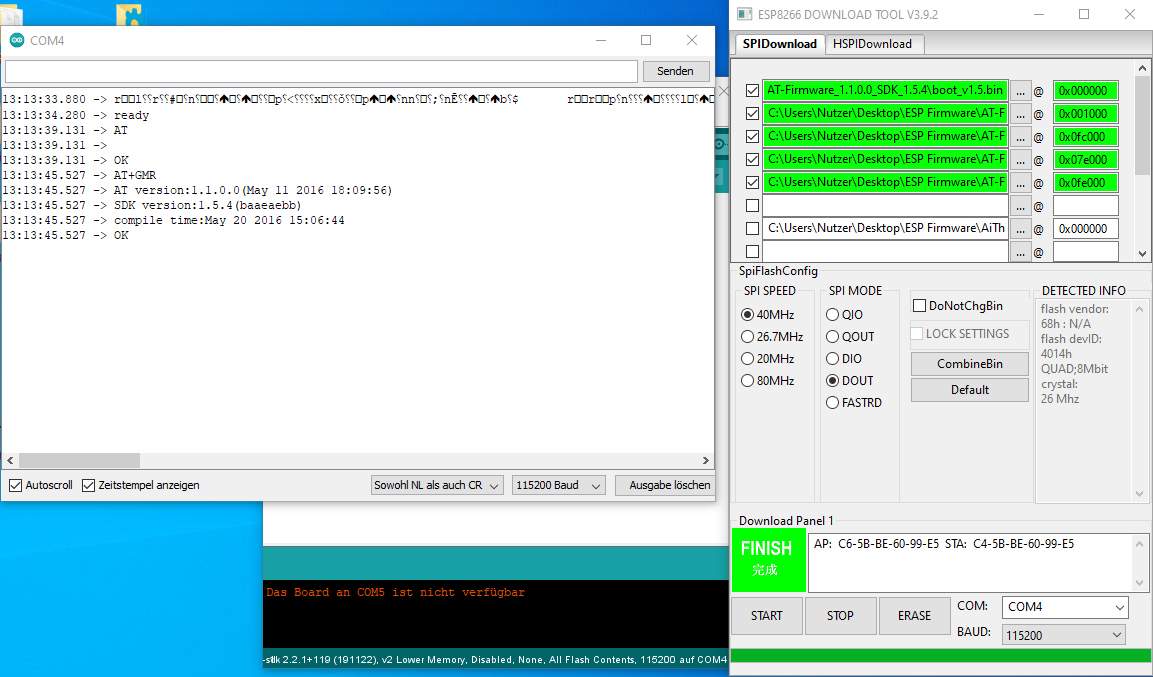Click the Senden button
The width and height of the screenshot is (1153, 677).
(675, 71)
